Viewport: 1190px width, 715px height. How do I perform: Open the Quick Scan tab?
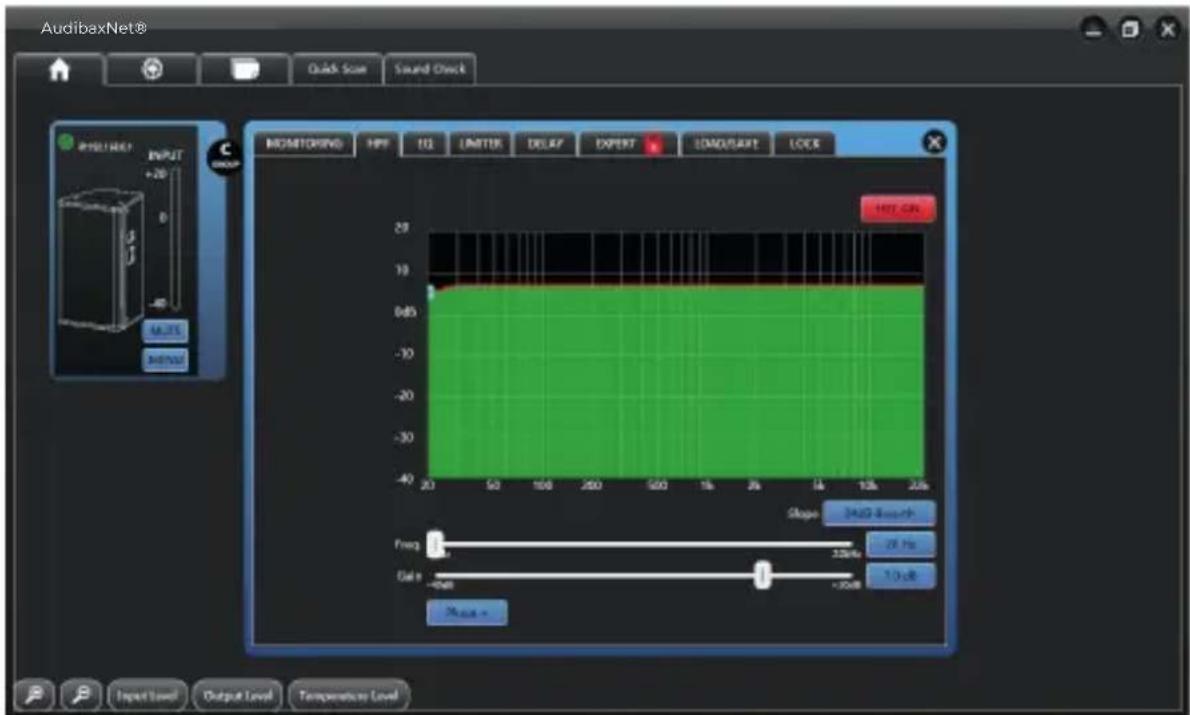[x=337, y=69]
